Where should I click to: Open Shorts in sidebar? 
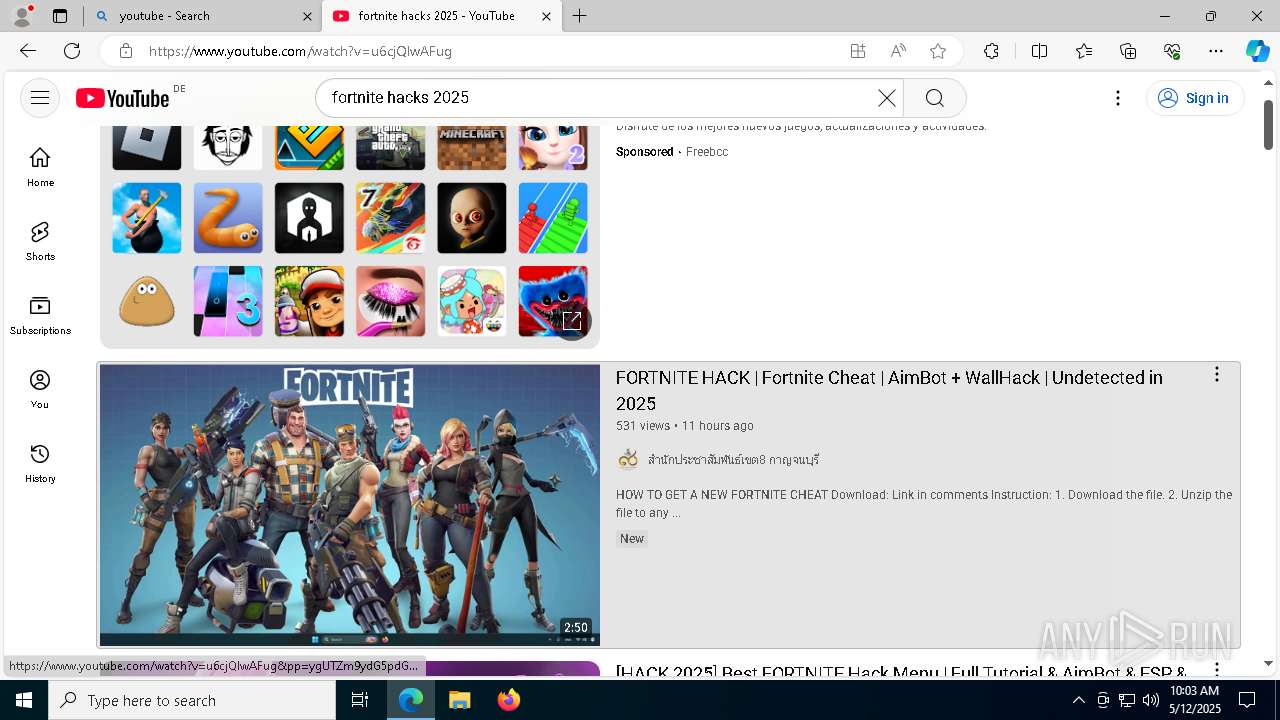point(40,241)
